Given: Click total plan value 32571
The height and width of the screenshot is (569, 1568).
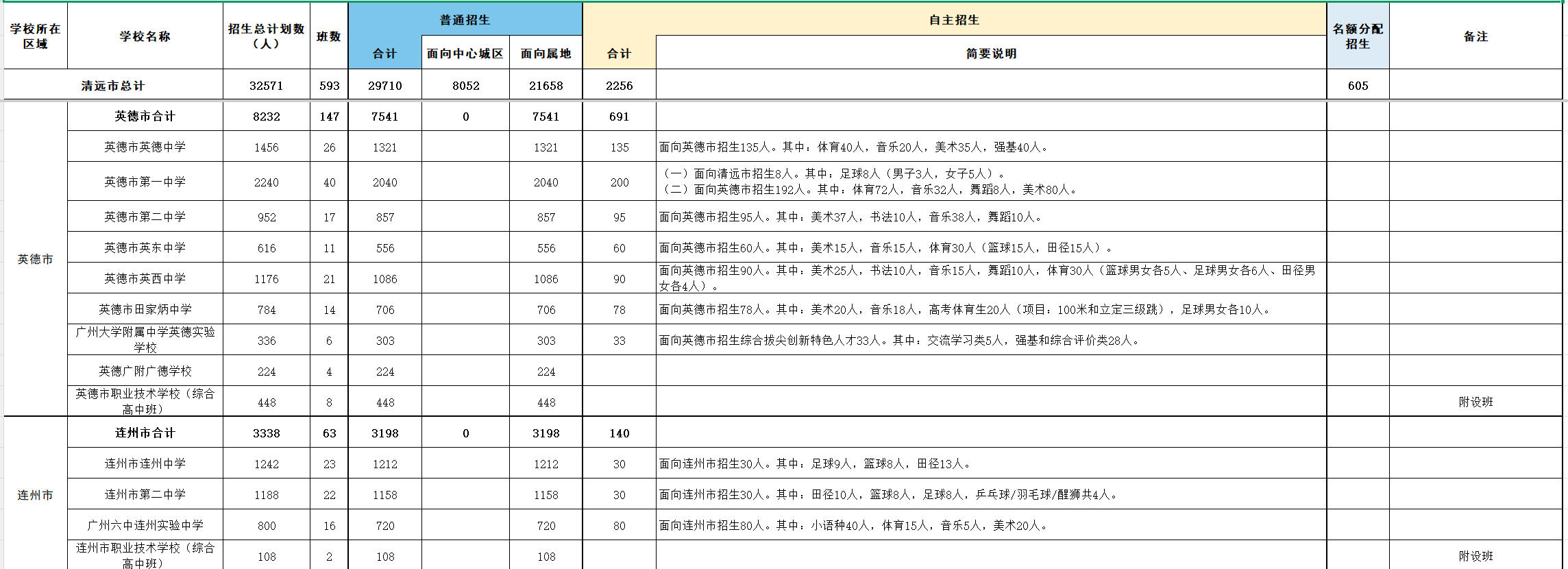Looking at the screenshot, I should (x=267, y=86).
